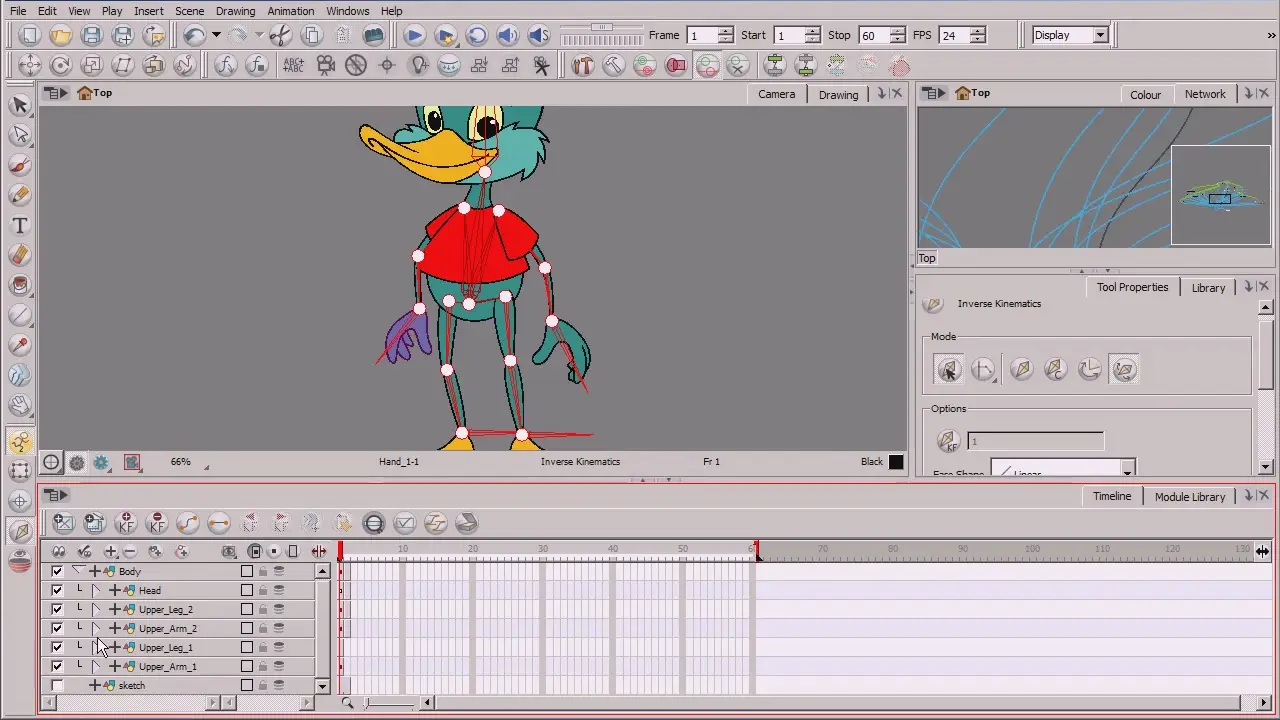The image size is (1280, 720).
Task: Open the Display dropdown
Action: click(x=1070, y=35)
